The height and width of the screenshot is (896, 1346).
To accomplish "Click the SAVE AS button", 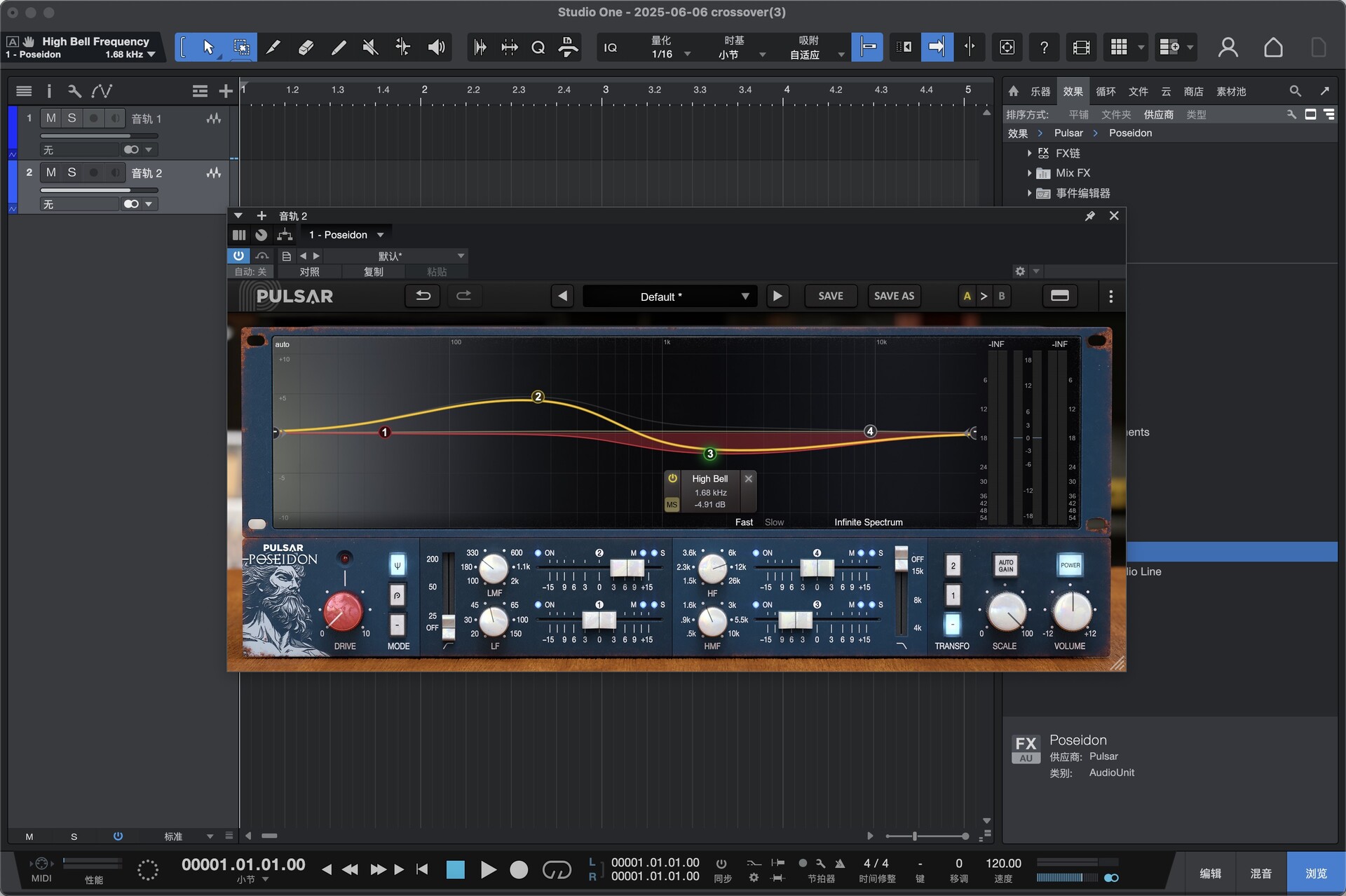I will [894, 296].
